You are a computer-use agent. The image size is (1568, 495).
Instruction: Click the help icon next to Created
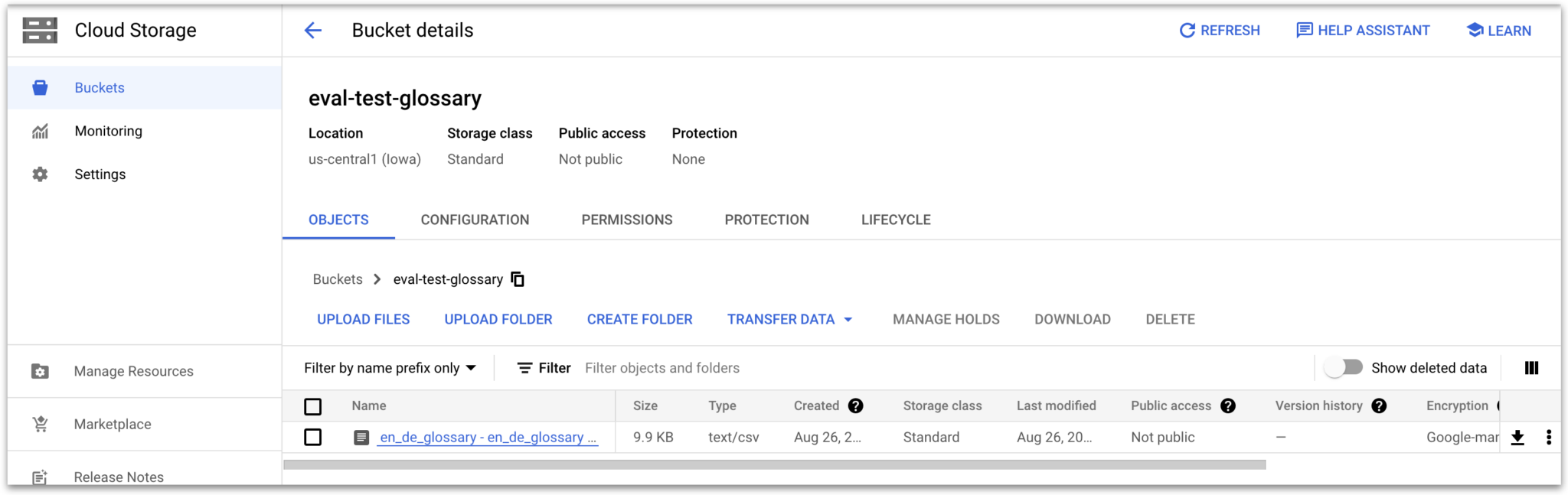(x=855, y=406)
